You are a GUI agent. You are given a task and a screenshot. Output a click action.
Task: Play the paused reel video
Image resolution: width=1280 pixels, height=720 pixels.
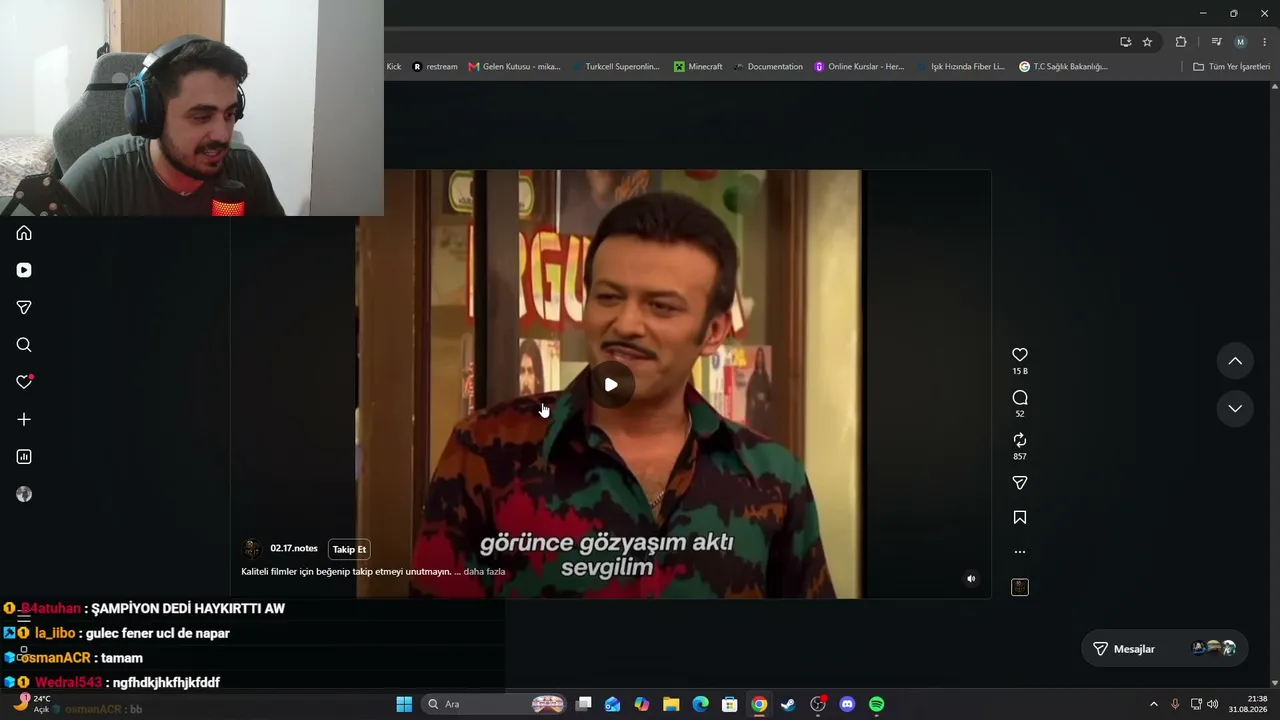pos(611,385)
